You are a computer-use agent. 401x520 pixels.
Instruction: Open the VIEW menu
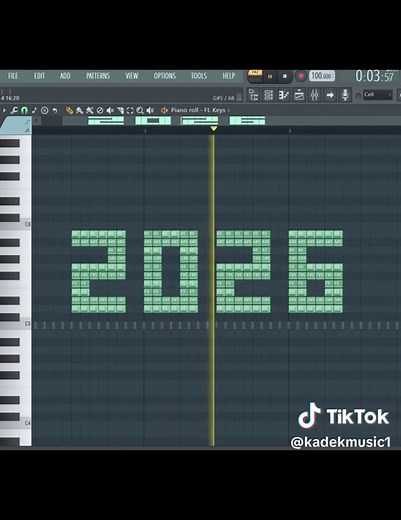(132, 76)
